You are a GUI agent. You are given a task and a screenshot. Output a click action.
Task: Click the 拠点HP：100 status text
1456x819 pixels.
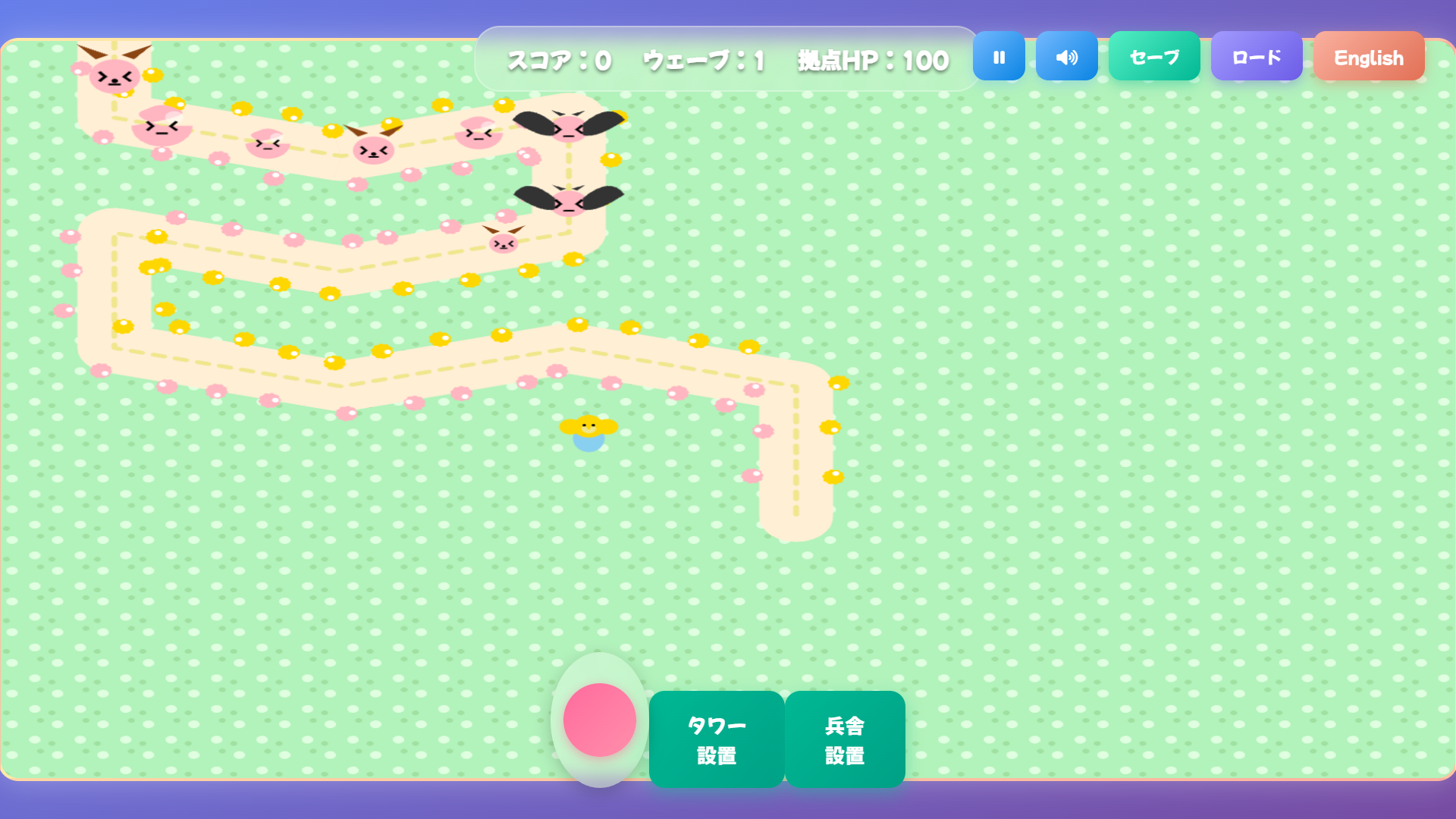tap(871, 61)
